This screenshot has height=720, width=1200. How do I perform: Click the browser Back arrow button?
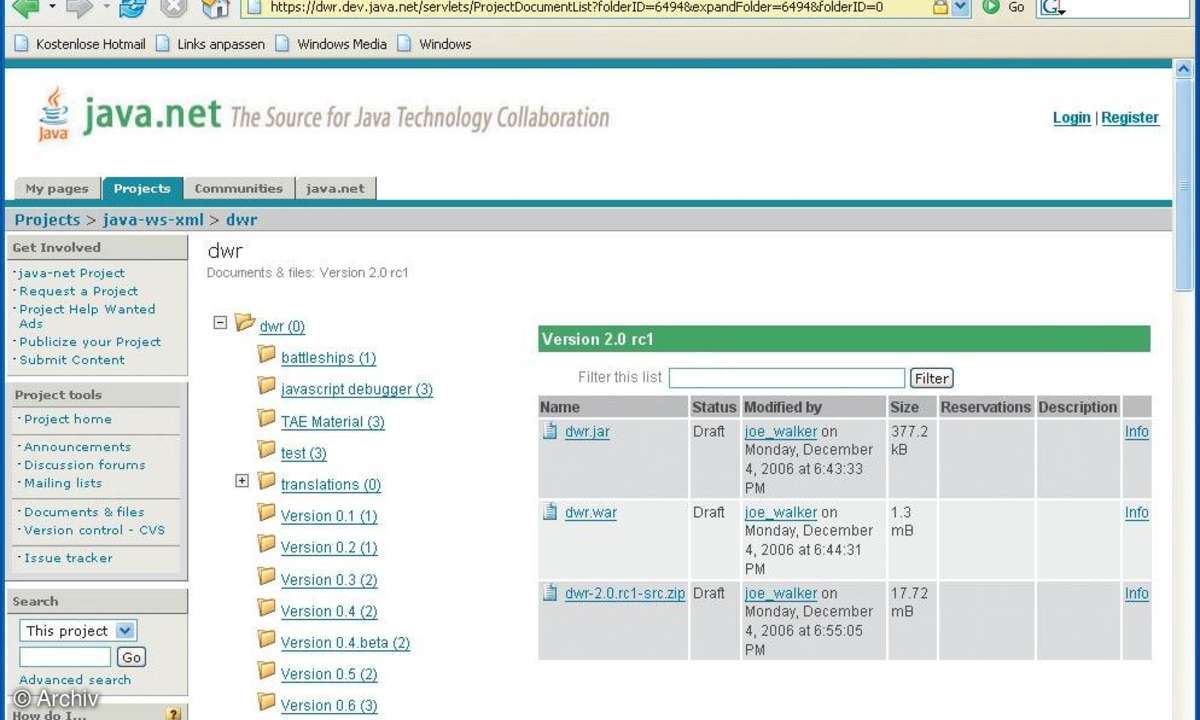click(x=26, y=8)
